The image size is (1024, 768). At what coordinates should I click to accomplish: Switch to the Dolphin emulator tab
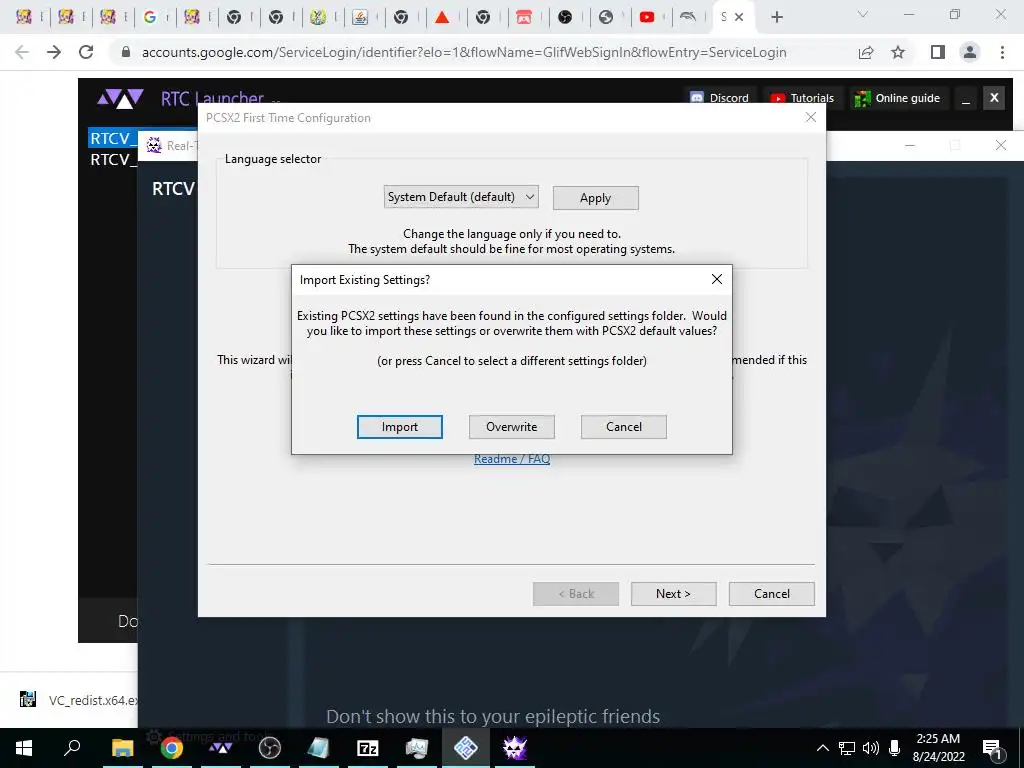[688, 17]
